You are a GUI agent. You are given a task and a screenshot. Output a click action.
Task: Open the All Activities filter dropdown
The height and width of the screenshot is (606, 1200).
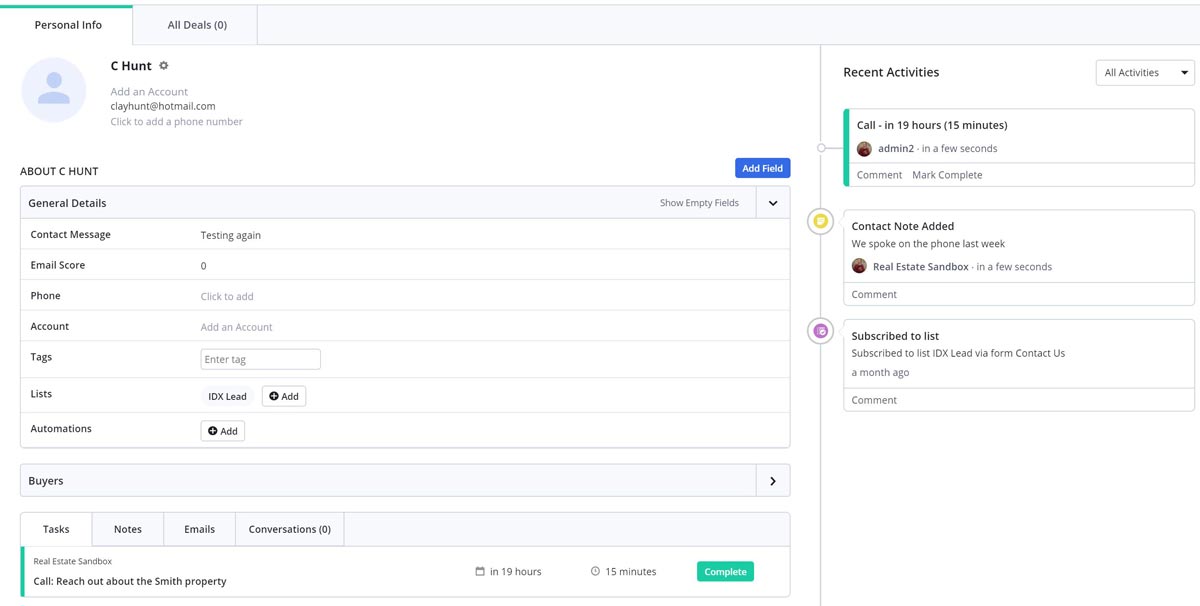[1145, 73]
